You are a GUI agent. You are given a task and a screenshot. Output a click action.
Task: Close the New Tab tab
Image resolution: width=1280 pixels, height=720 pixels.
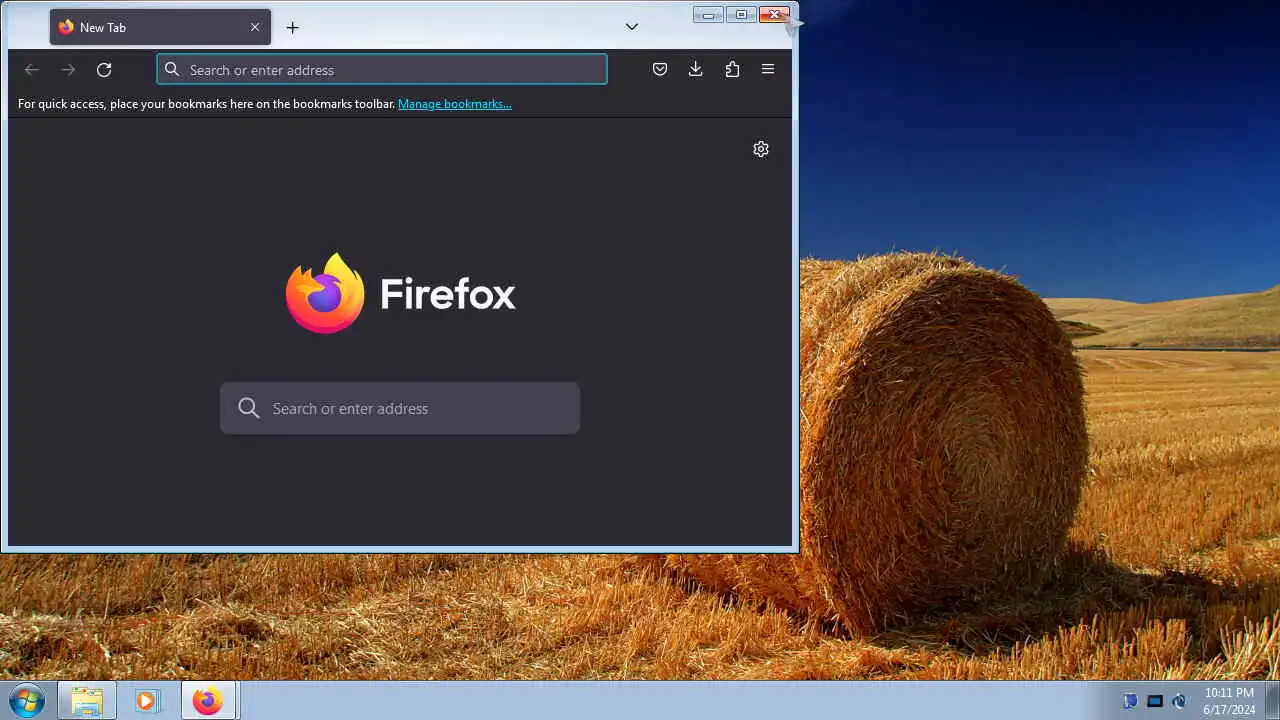(255, 28)
